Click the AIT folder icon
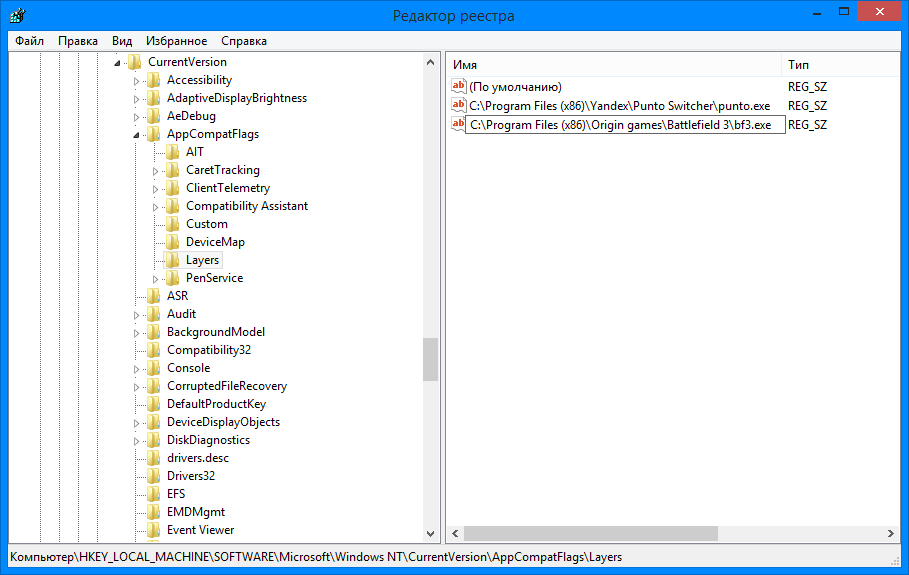The width and height of the screenshot is (909, 575). point(173,151)
